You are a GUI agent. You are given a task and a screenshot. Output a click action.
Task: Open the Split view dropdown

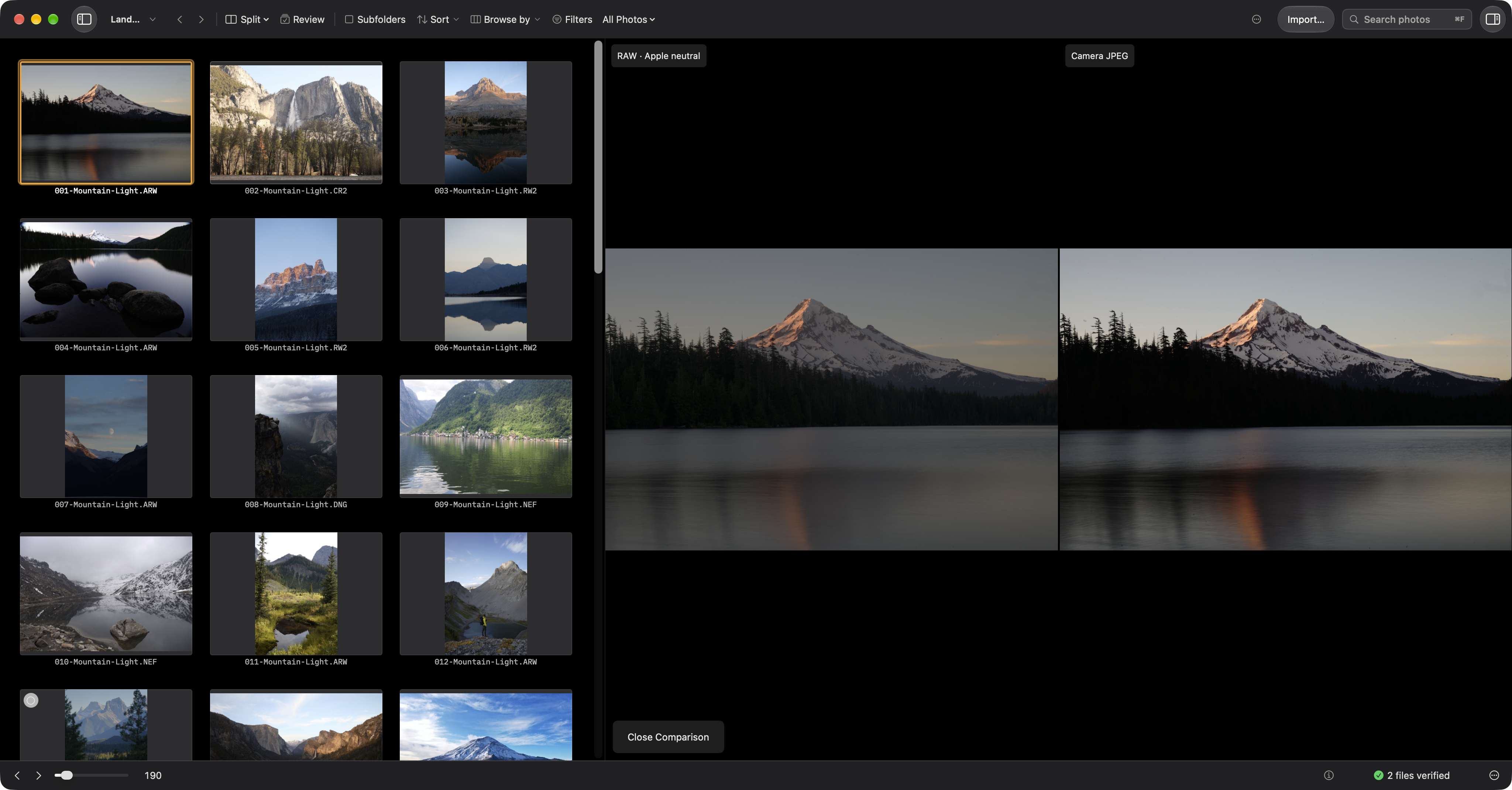tap(247, 19)
